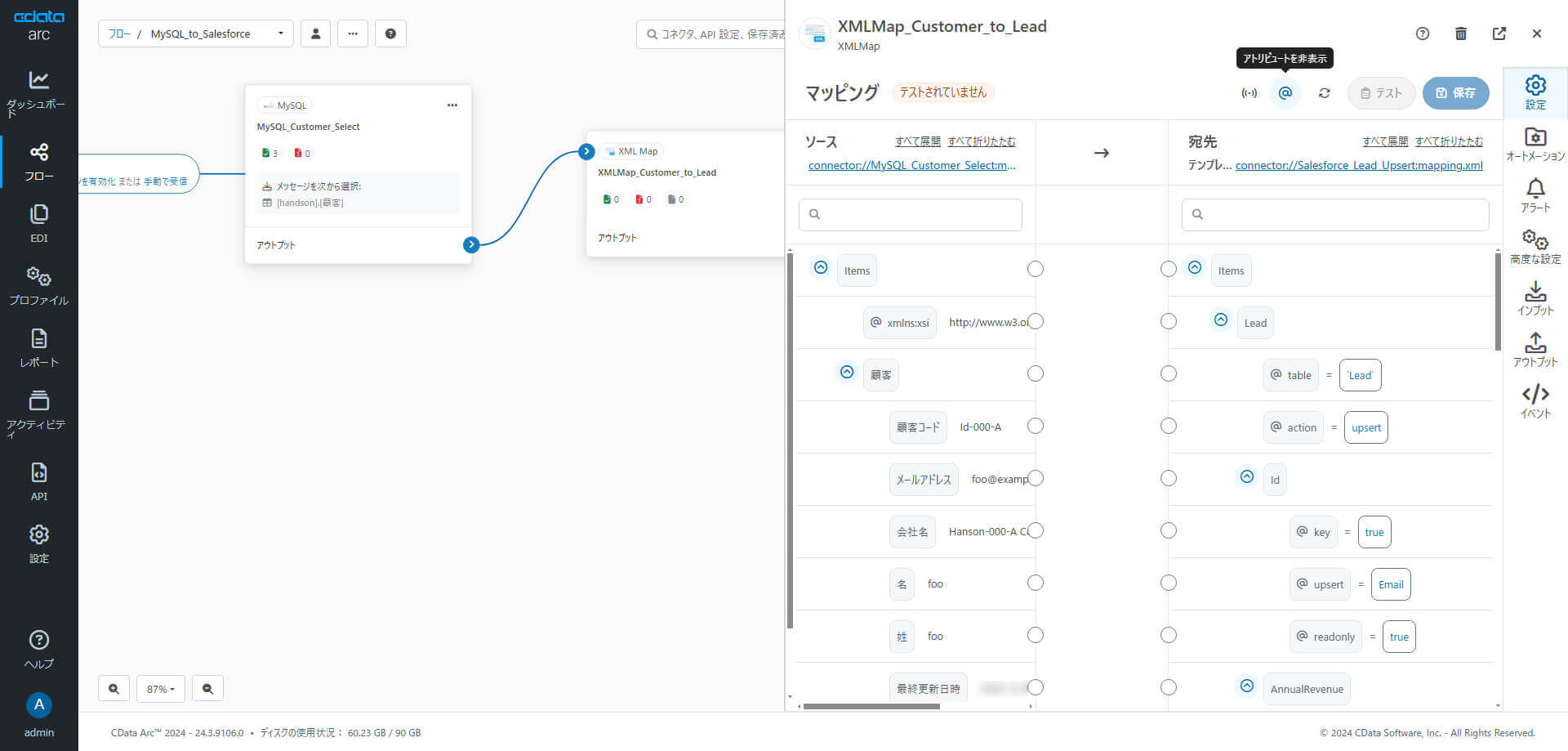Select the source 顧客 mapping circle

click(1036, 373)
